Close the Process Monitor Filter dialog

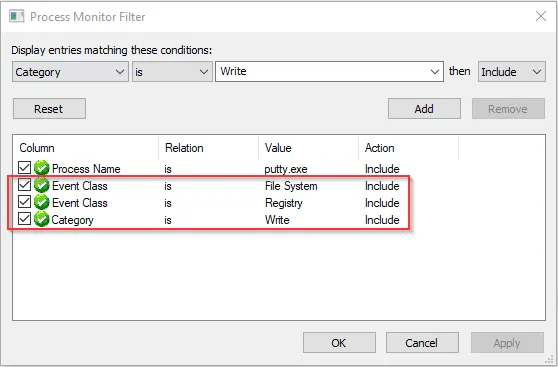coord(541,16)
